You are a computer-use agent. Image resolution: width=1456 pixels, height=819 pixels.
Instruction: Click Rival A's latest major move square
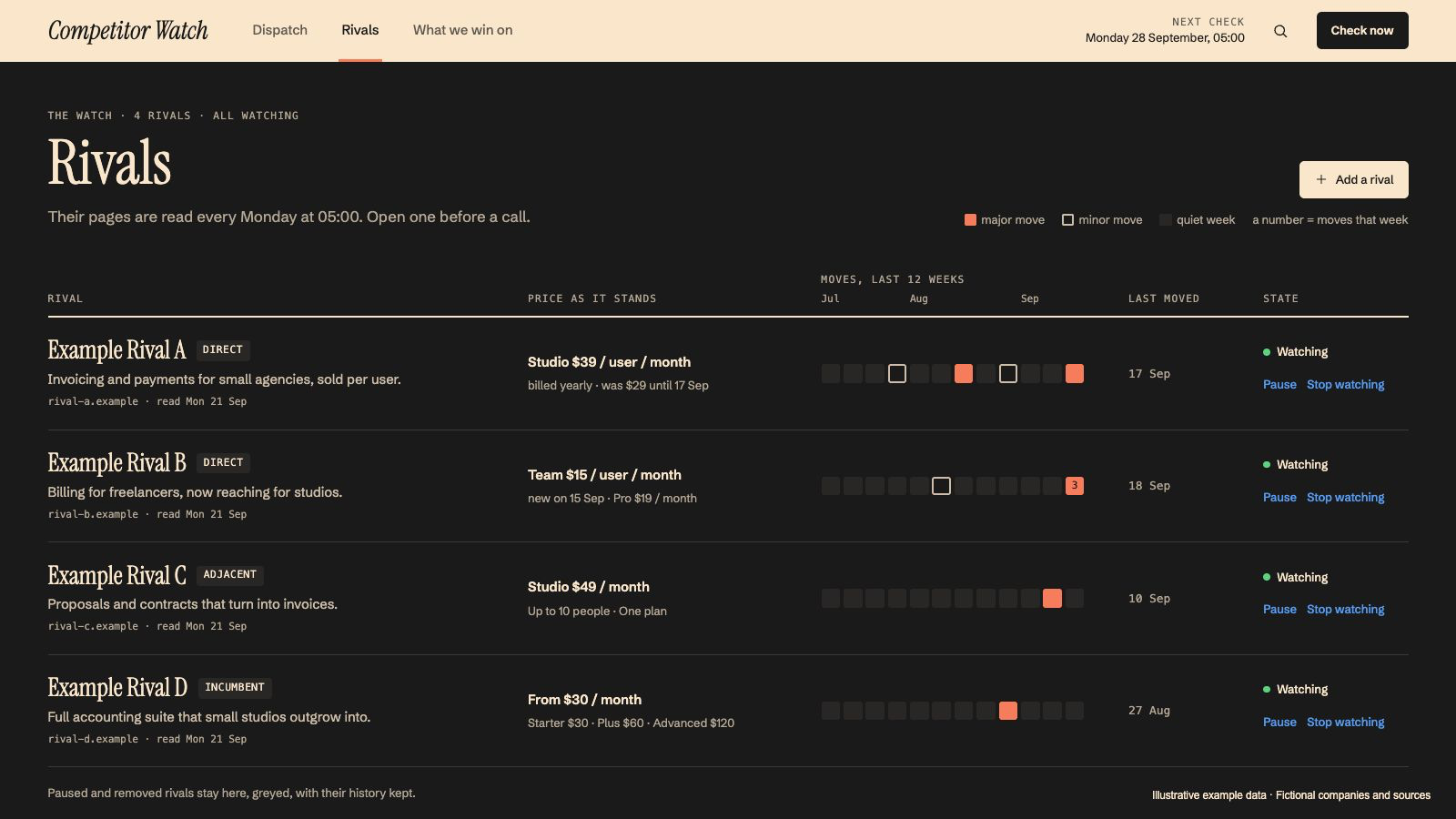point(1075,374)
